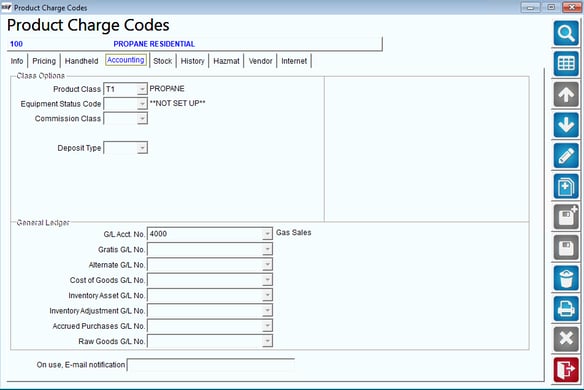
Task: Click the PROPANE class description text
Action: point(167,89)
